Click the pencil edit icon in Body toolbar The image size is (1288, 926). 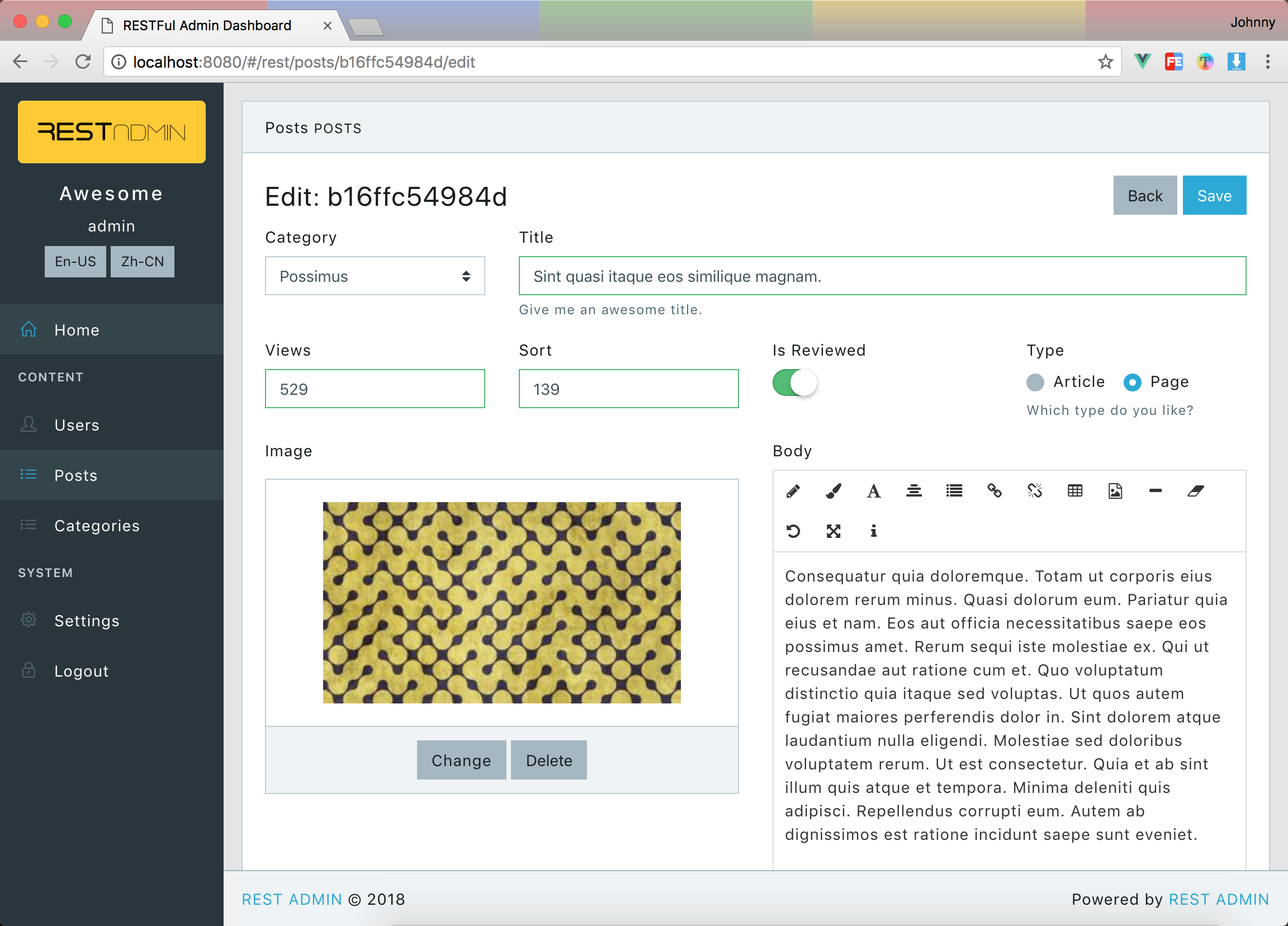pyautogui.click(x=793, y=491)
